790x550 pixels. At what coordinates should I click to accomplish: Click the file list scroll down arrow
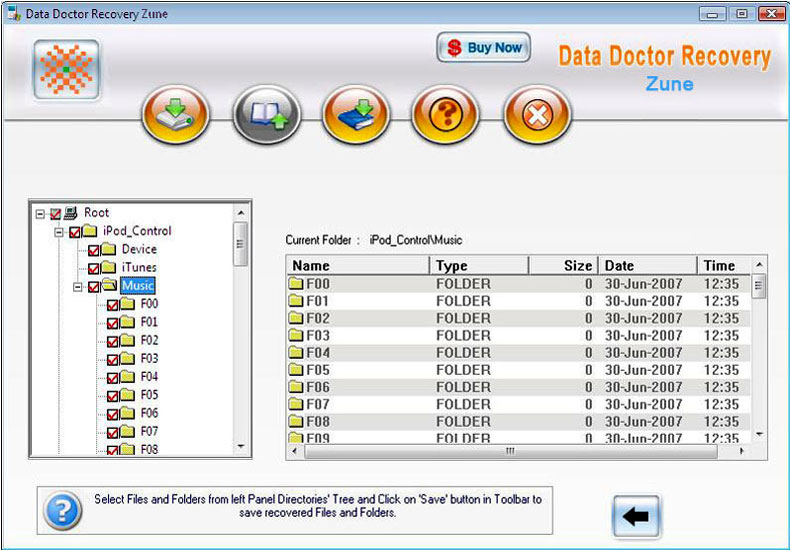coord(759,434)
